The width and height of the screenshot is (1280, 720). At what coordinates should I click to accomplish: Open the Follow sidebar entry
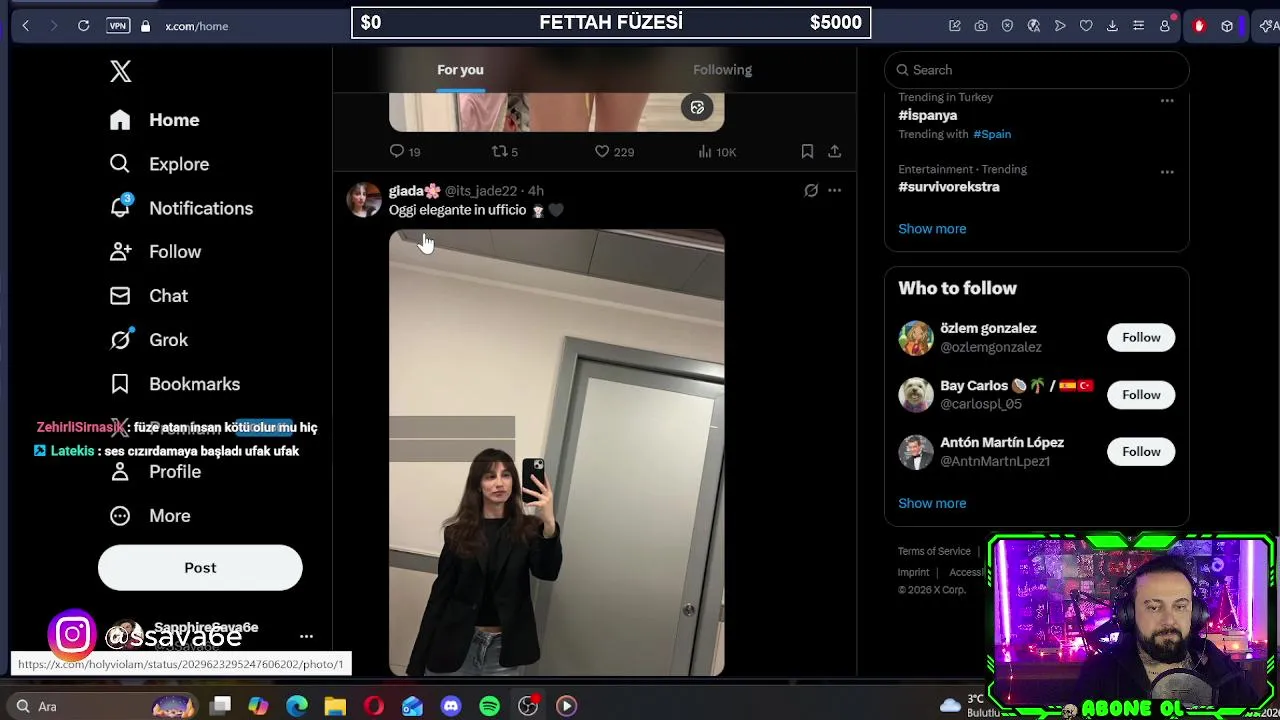(156, 252)
